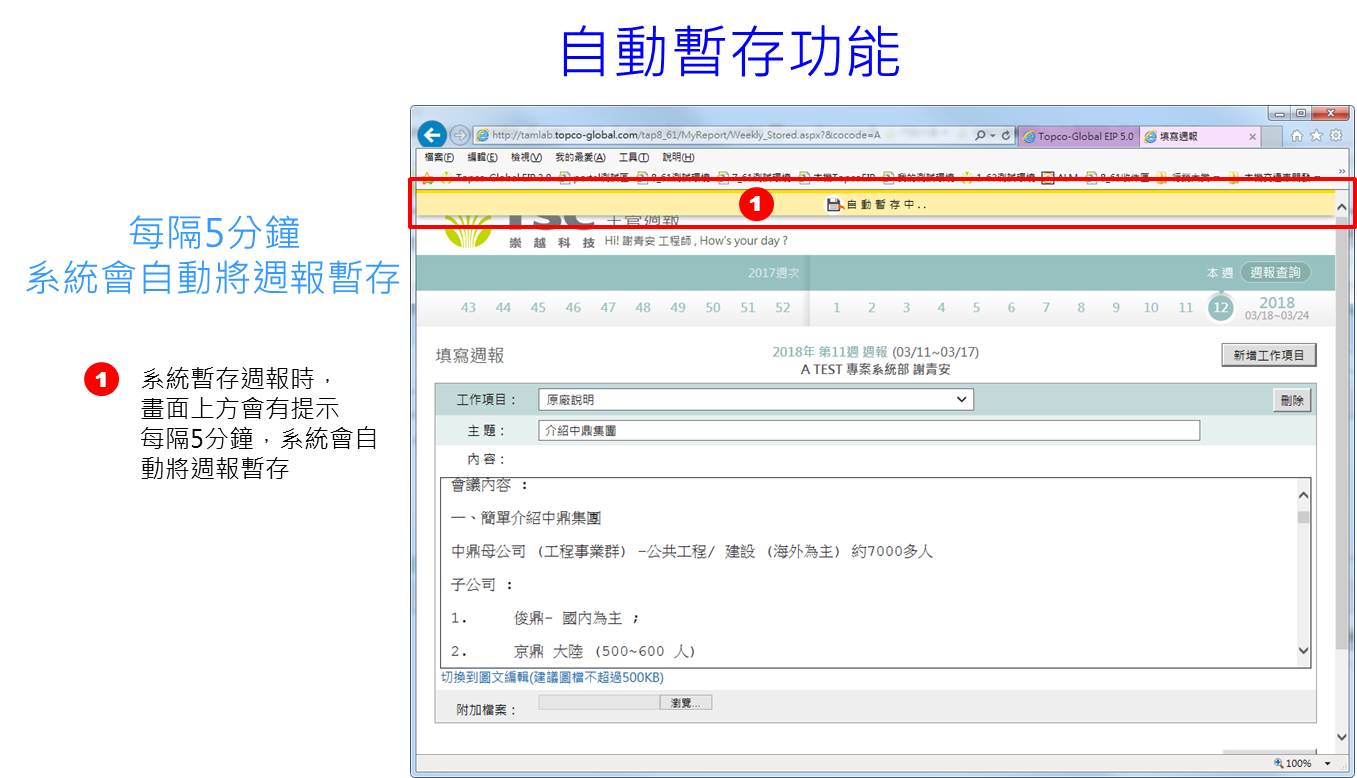Open the browser tools gear icon
This screenshot has height=778, width=1357.
pos(1335,136)
